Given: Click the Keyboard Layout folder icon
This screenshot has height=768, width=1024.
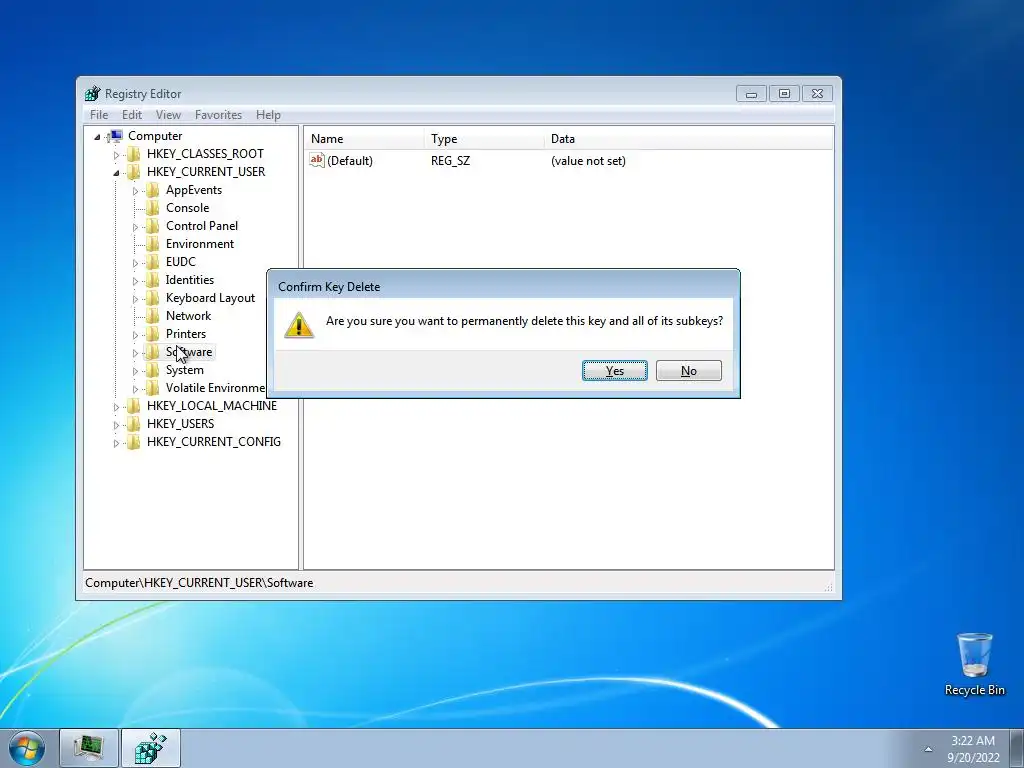Looking at the screenshot, I should (152, 298).
